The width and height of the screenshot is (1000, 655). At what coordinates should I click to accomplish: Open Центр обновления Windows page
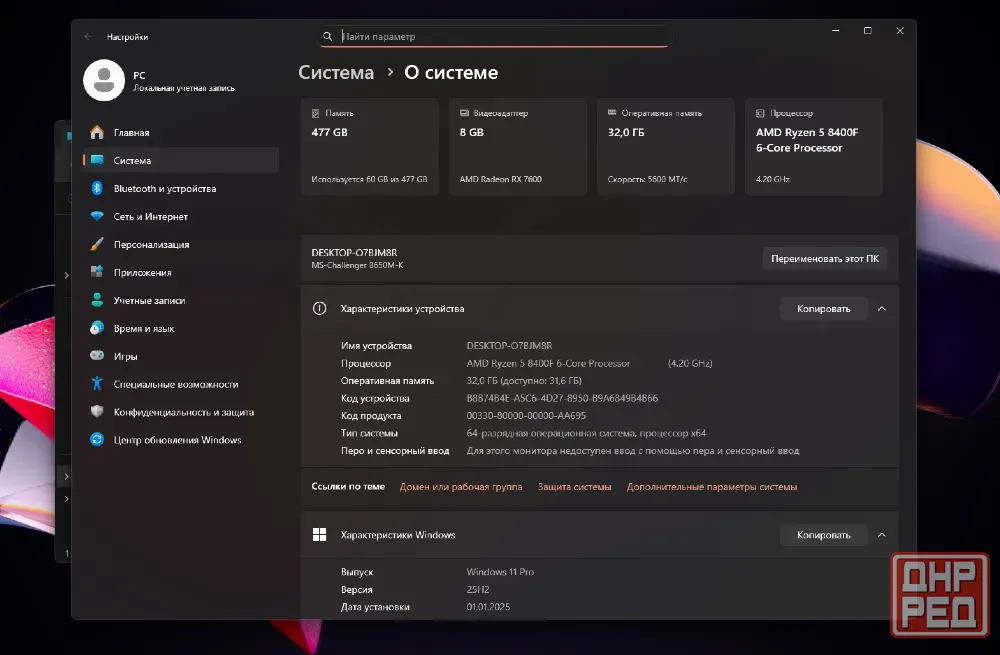tap(181, 440)
